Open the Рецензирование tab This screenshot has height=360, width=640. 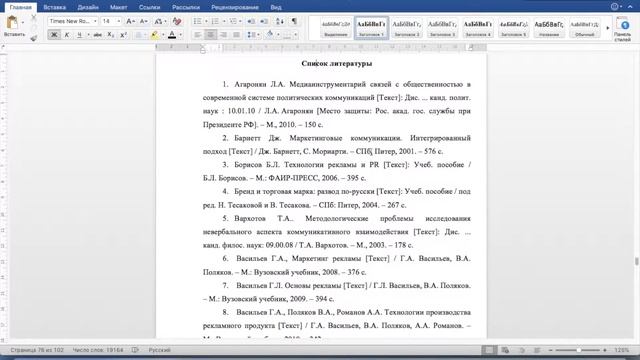click(235, 7)
